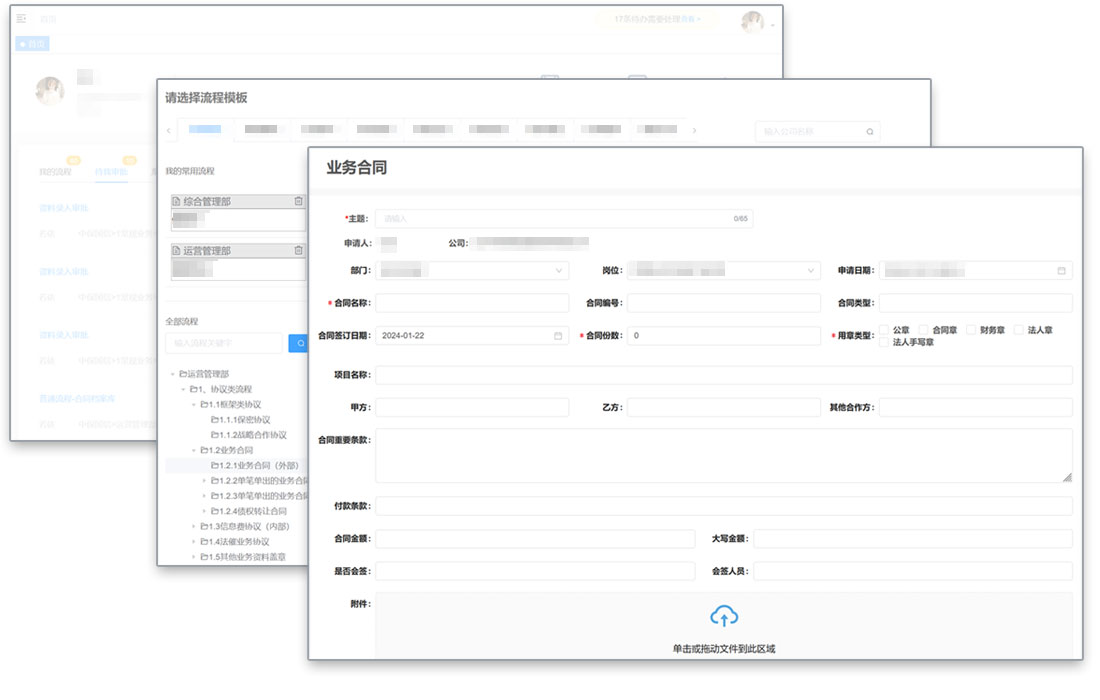
Task: Switch to the 待我审批 tab
Action: [x=111, y=172]
